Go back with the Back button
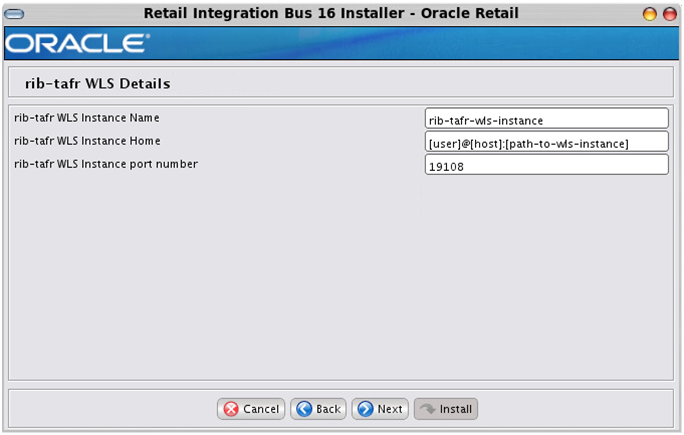The height and width of the screenshot is (435, 684). pos(318,409)
